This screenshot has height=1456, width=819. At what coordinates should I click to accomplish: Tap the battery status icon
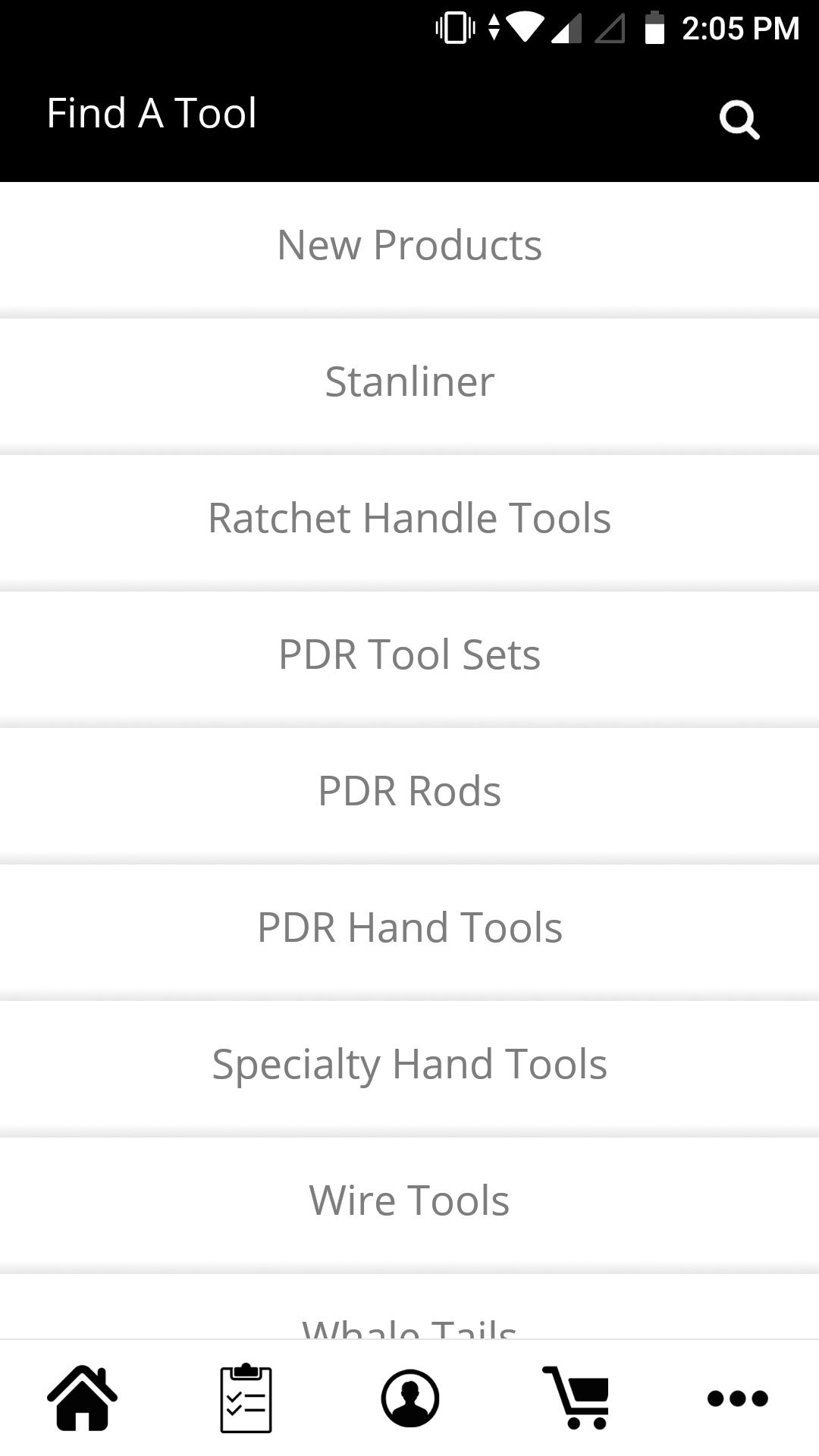[654, 29]
